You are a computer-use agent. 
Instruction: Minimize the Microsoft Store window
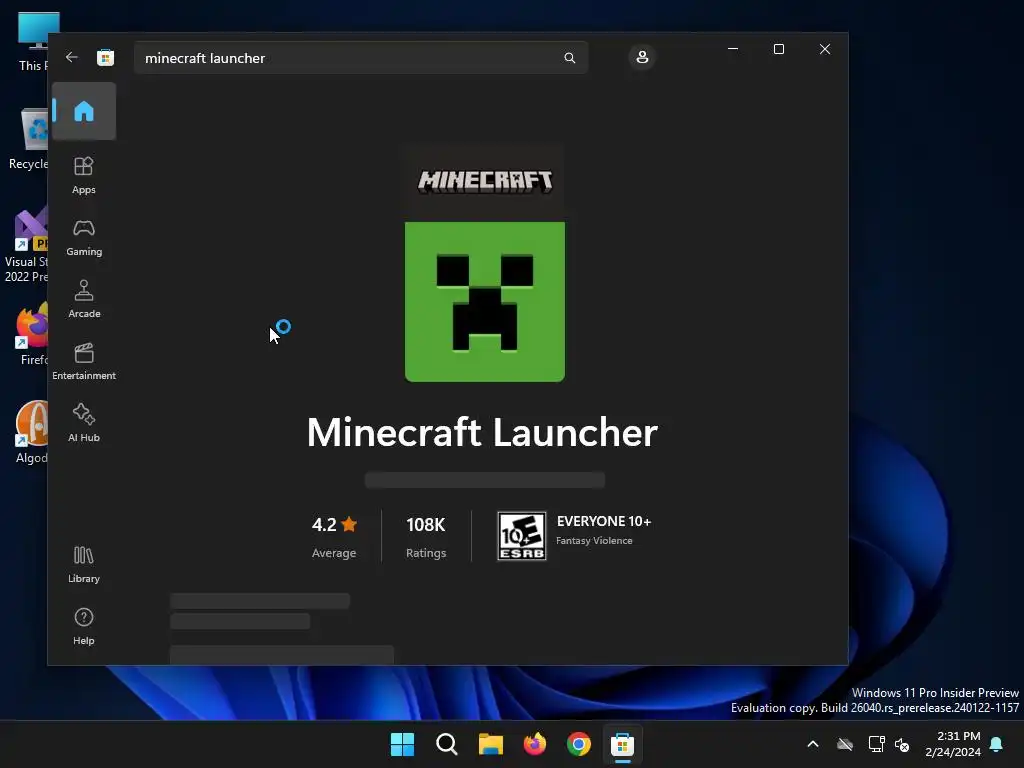733,49
